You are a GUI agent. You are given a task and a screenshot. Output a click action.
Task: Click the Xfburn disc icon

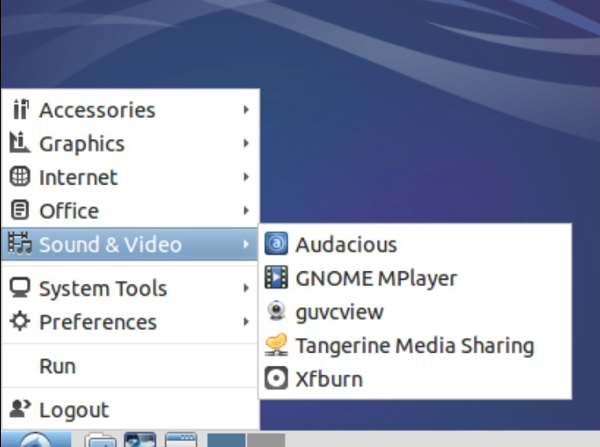pyautogui.click(x=276, y=378)
